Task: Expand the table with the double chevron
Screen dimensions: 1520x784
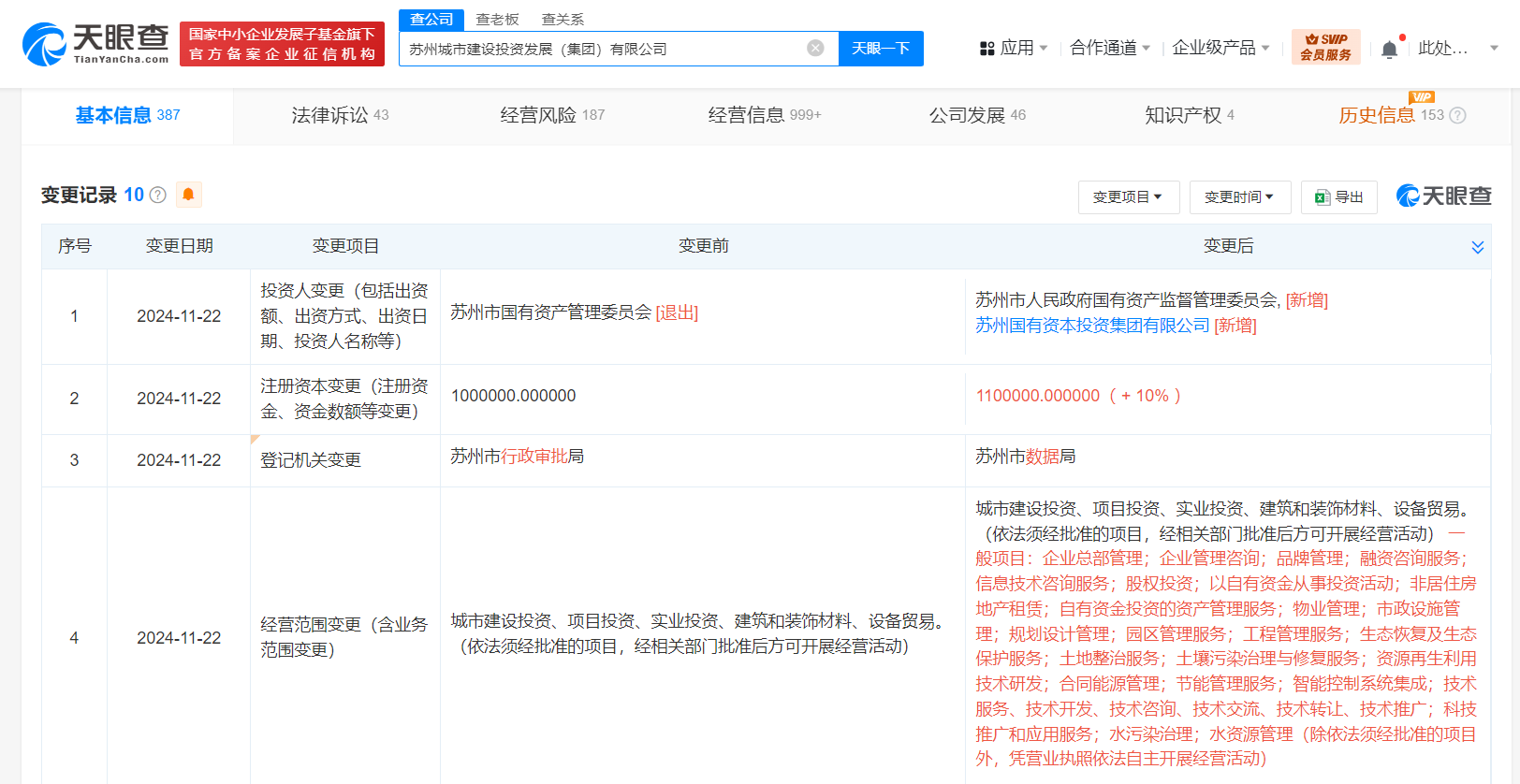Action: point(1477,247)
